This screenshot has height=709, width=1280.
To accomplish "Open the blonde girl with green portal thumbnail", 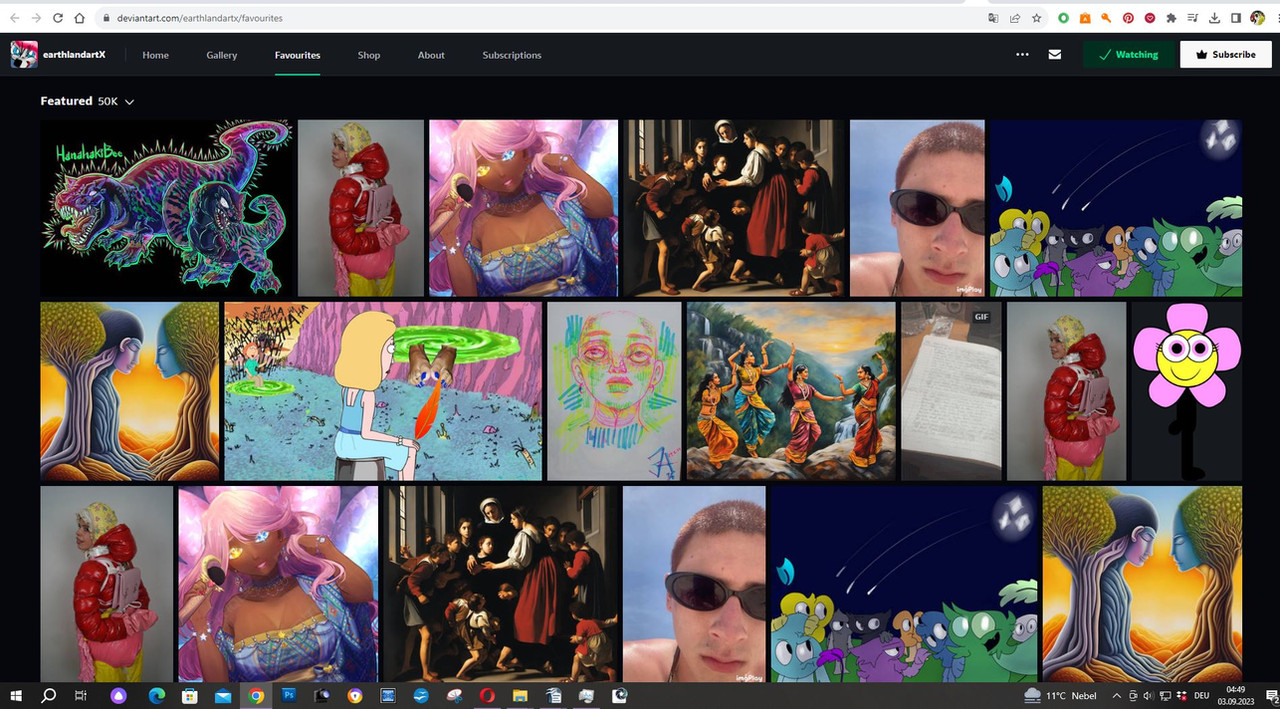I will (x=383, y=391).
